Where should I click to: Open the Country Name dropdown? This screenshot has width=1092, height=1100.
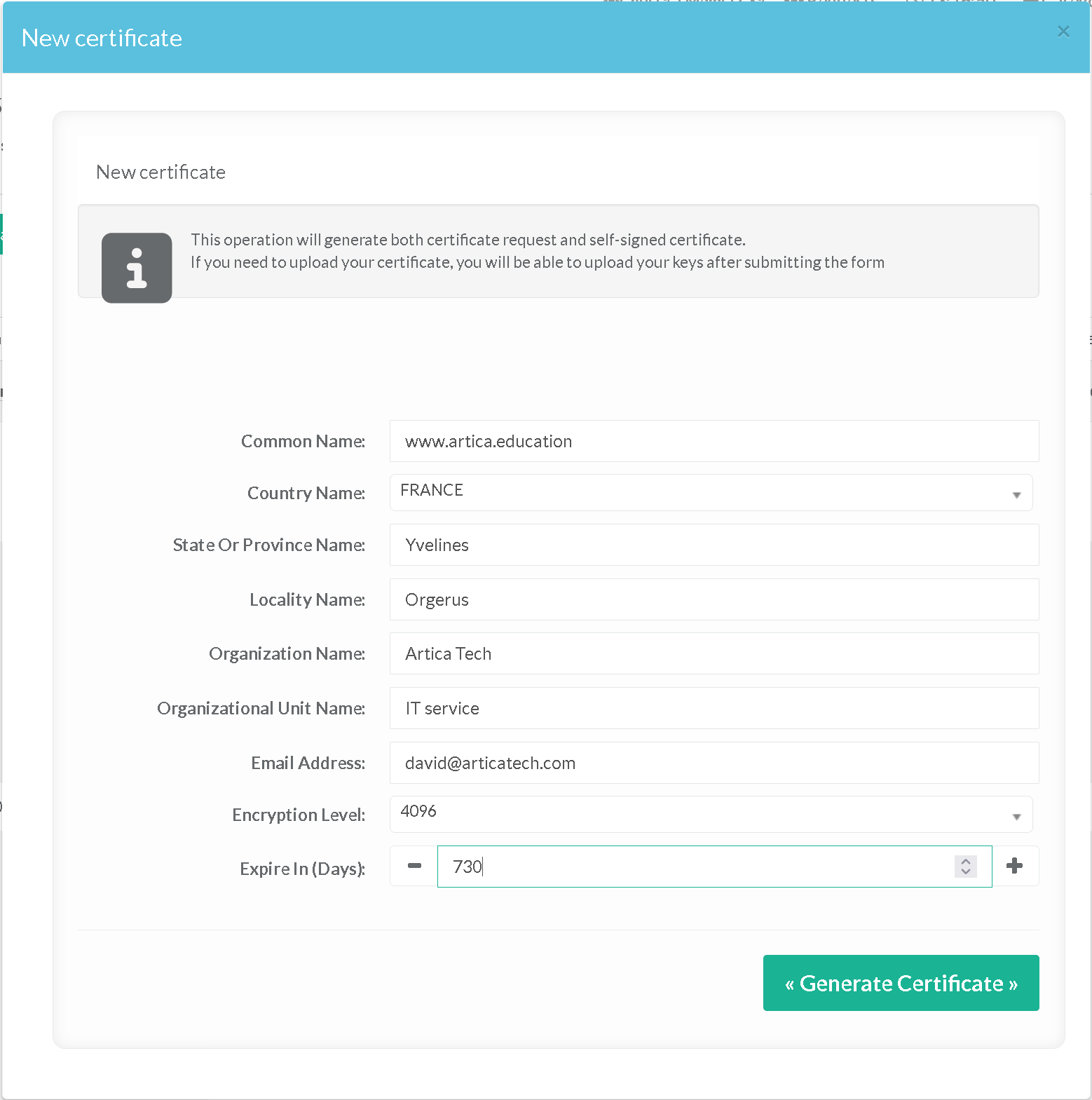click(711, 492)
